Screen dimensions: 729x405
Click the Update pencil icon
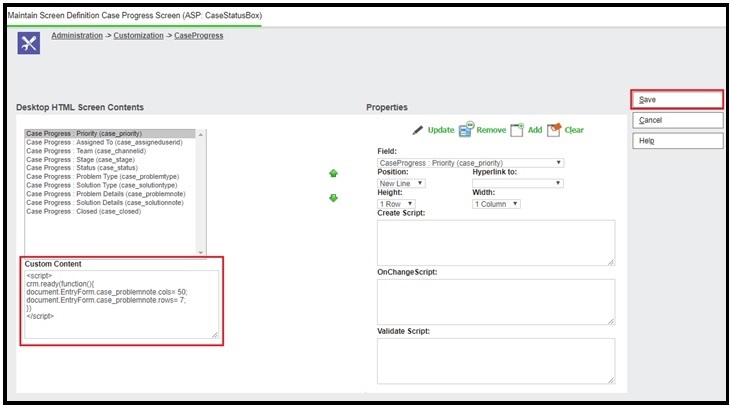[418, 130]
